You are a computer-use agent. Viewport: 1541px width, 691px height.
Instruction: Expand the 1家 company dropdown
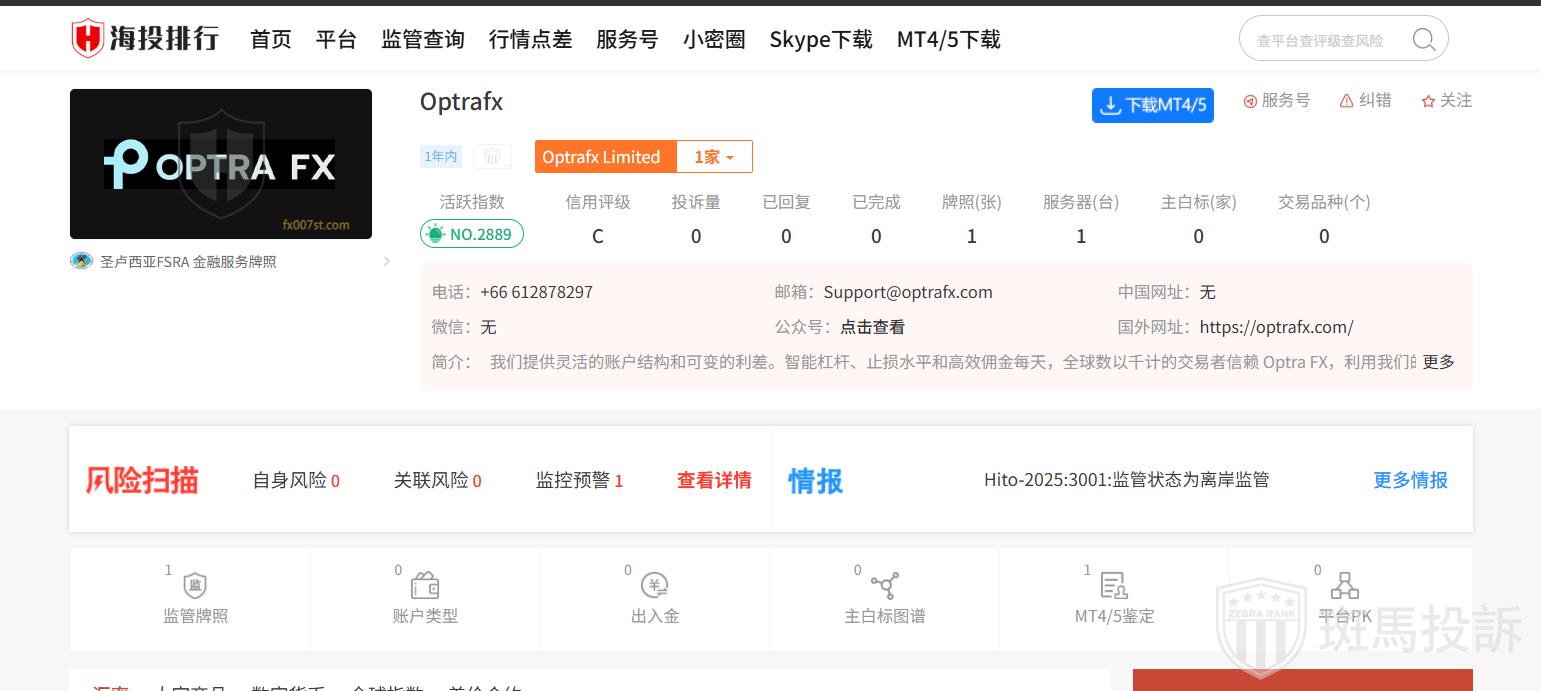[x=714, y=157]
